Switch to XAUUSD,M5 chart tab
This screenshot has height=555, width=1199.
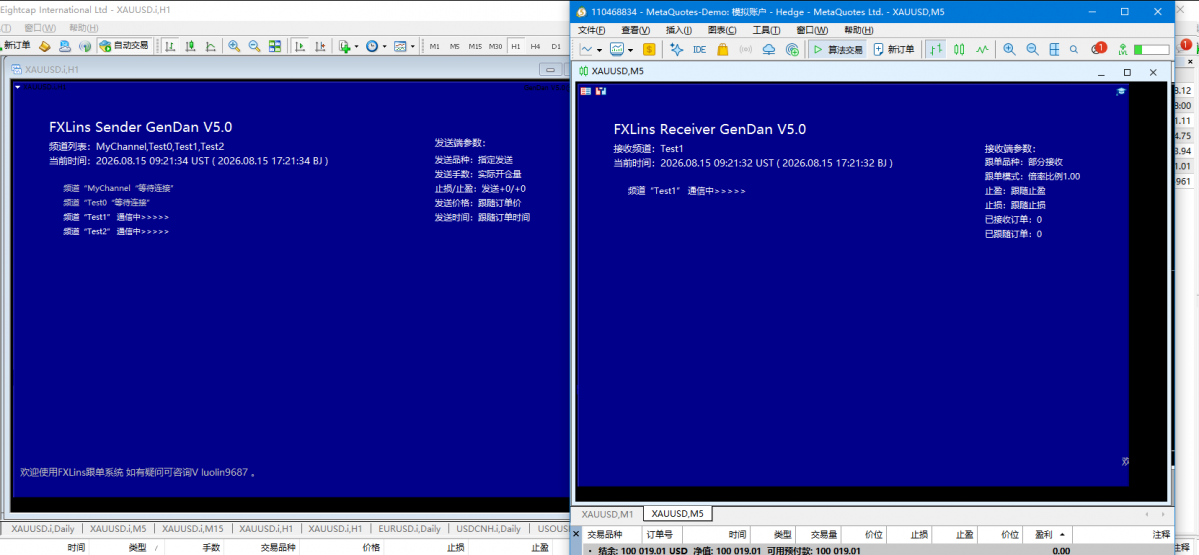pyautogui.click(x=677, y=514)
